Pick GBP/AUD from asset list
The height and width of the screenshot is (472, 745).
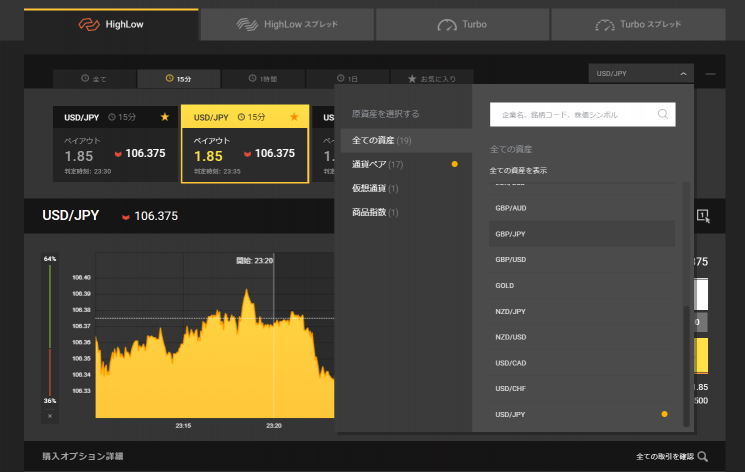click(x=582, y=208)
